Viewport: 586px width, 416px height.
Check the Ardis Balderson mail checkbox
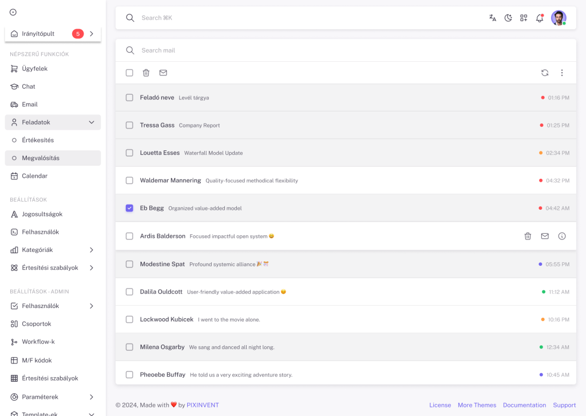(x=129, y=236)
